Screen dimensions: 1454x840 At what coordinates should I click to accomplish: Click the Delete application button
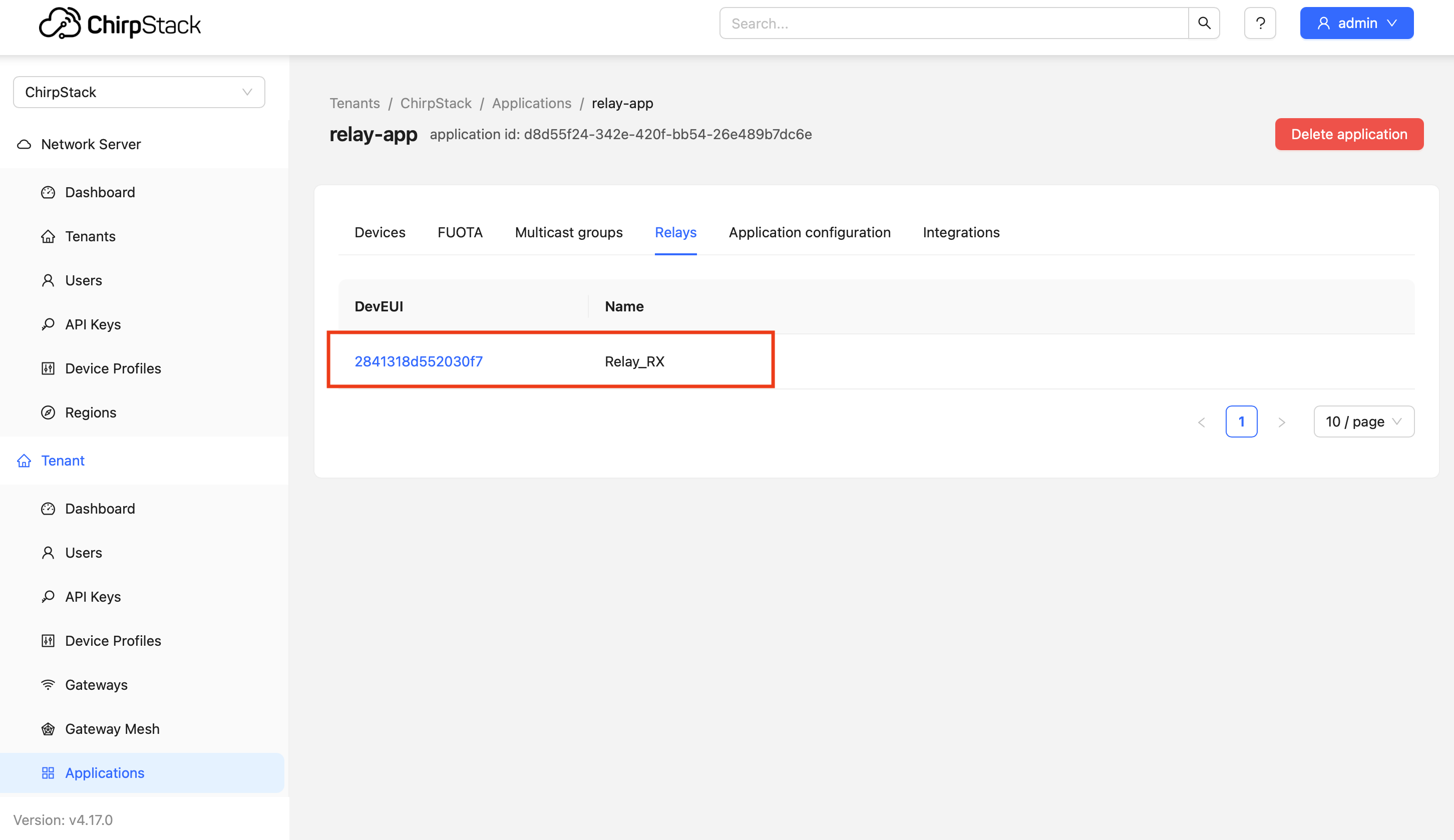[1348, 135]
